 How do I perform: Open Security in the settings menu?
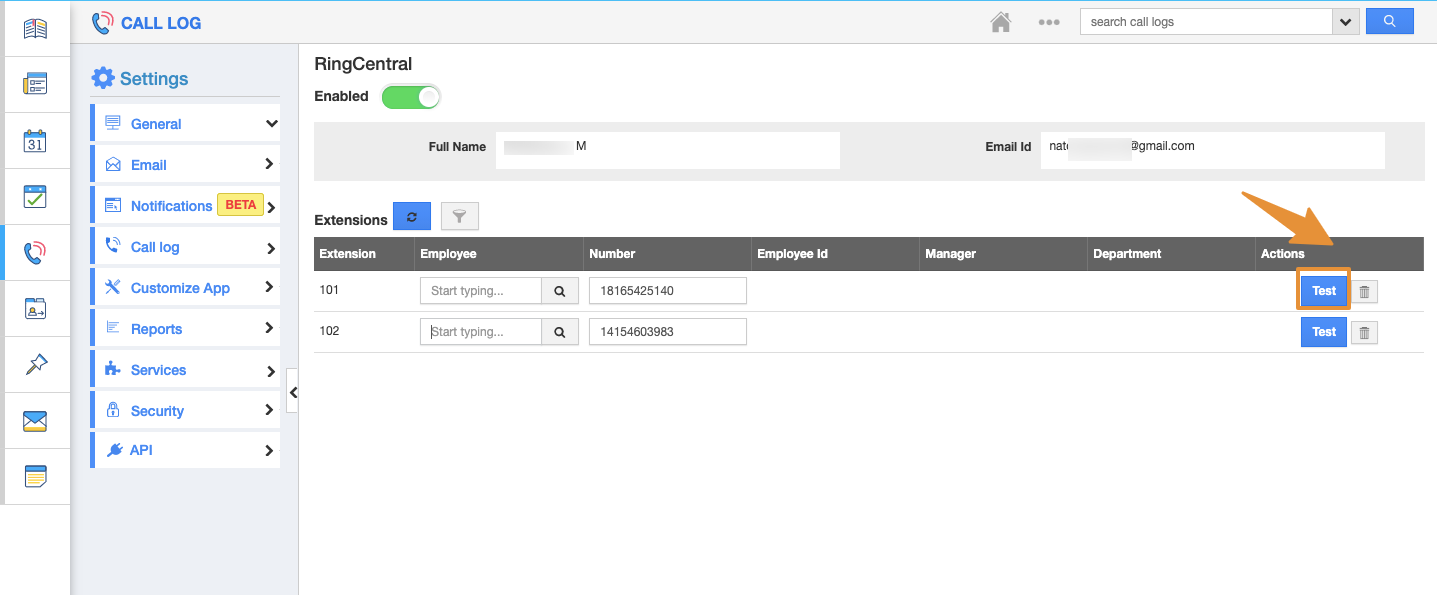[x=157, y=411]
